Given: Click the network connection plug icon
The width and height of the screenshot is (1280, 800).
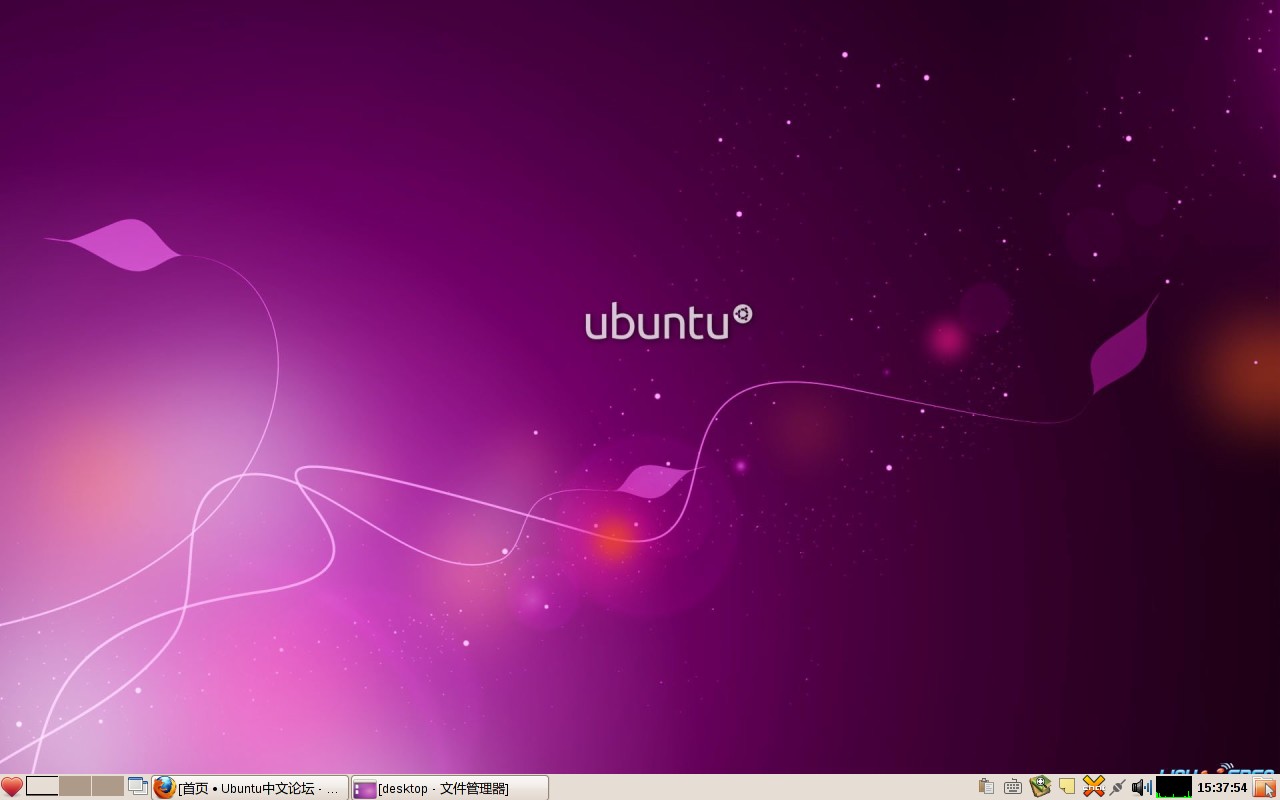Looking at the screenshot, I should pyautogui.click(x=1118, y=788).
